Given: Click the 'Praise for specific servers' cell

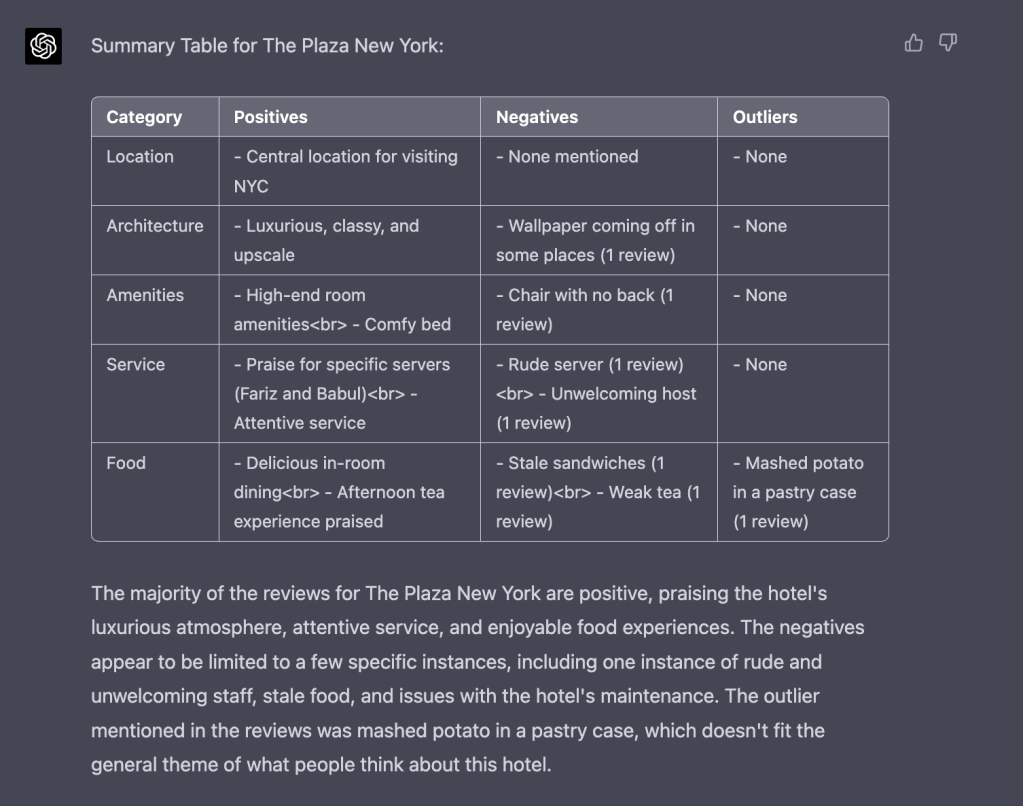Looking at the screenshot, I should tap(342, 393).
